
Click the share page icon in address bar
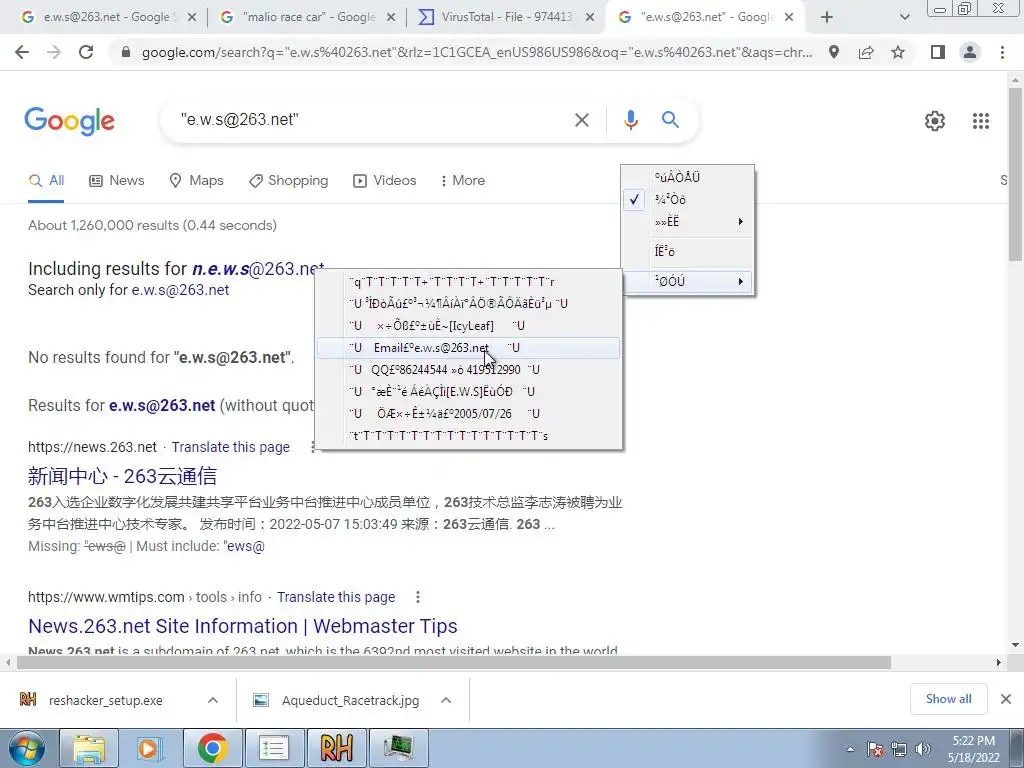(x=866, y=52)
